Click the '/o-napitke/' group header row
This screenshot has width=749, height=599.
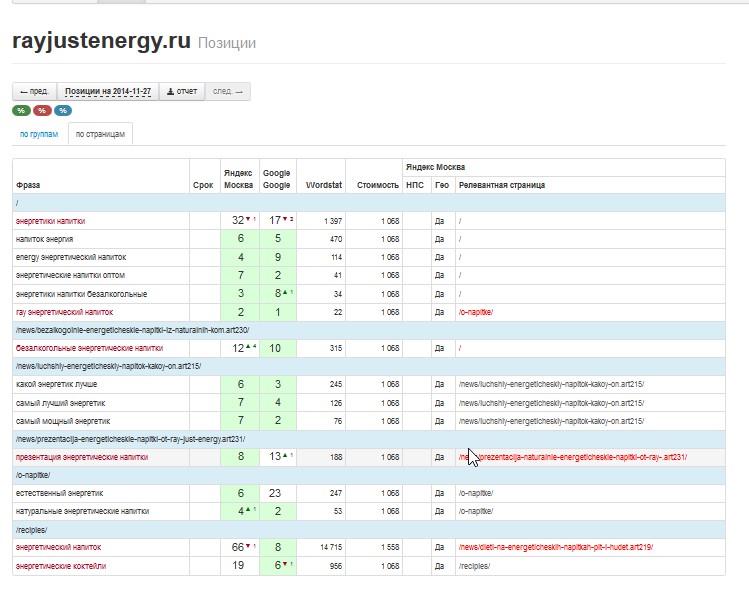coord(369,475)
